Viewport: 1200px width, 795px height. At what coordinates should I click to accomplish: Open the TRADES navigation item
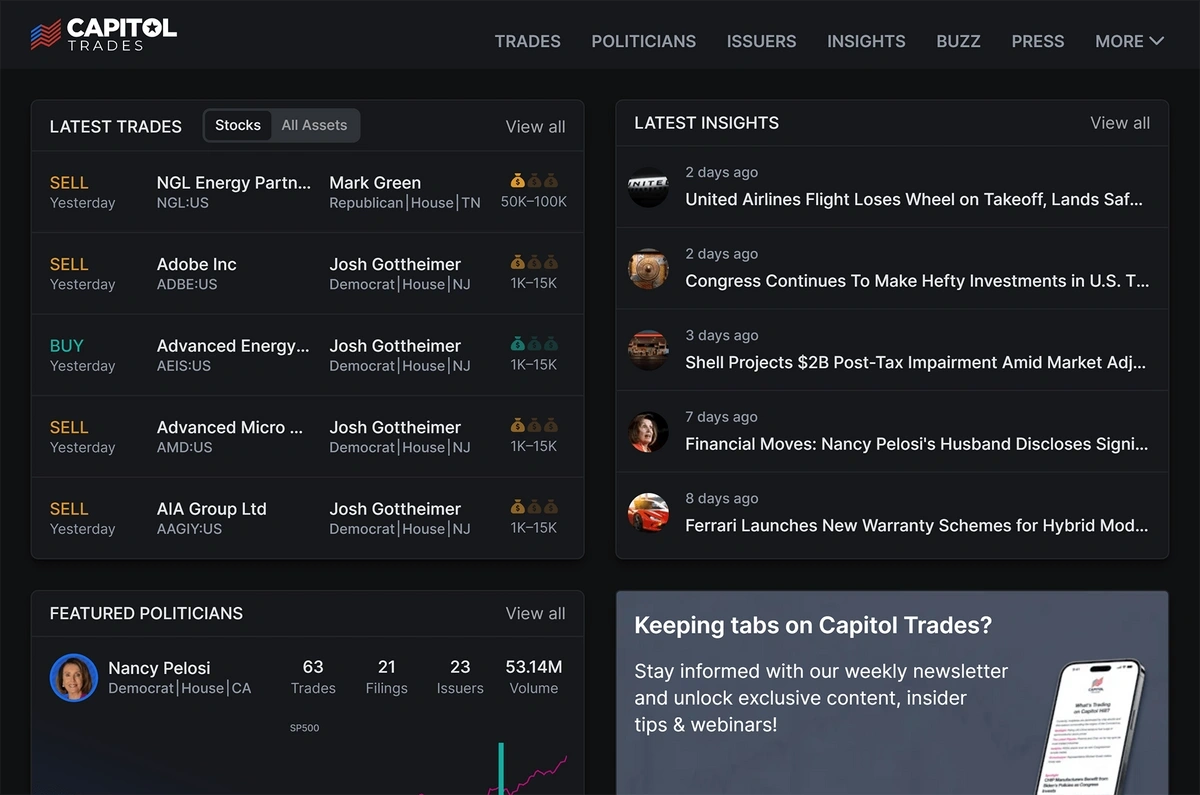click(x=528, y=41)
